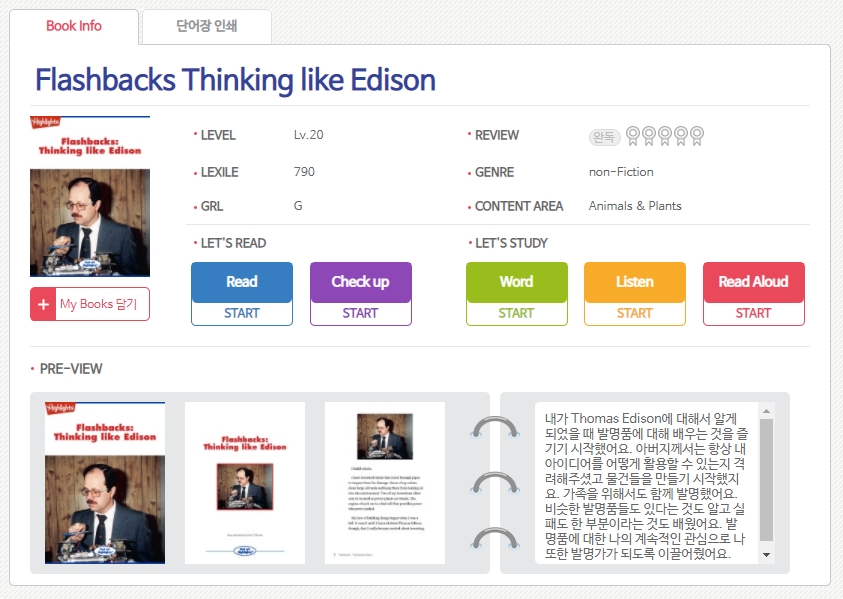Image resolution: width=843 pixels, height=599 pixels.
Task: Open the 단어장 인쇄 tab
Action: [207, 26]
